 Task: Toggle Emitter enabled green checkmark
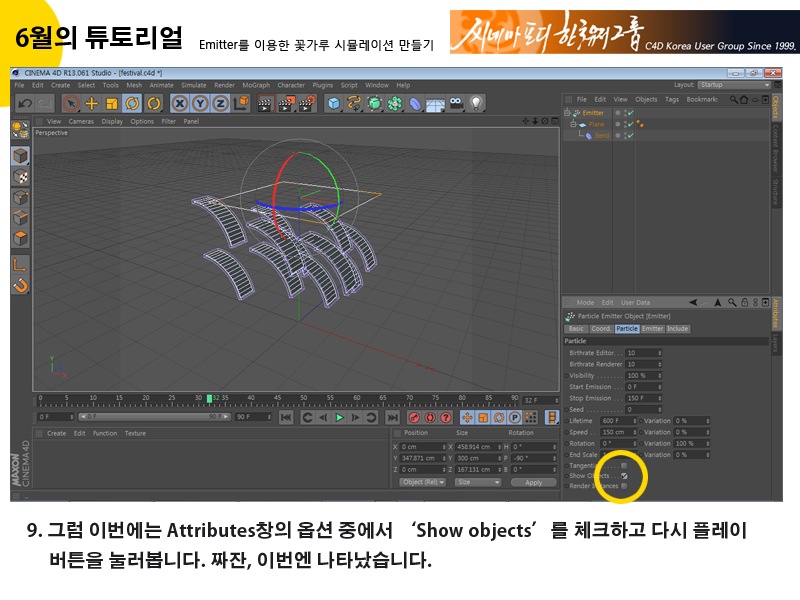tap(631, 113)
